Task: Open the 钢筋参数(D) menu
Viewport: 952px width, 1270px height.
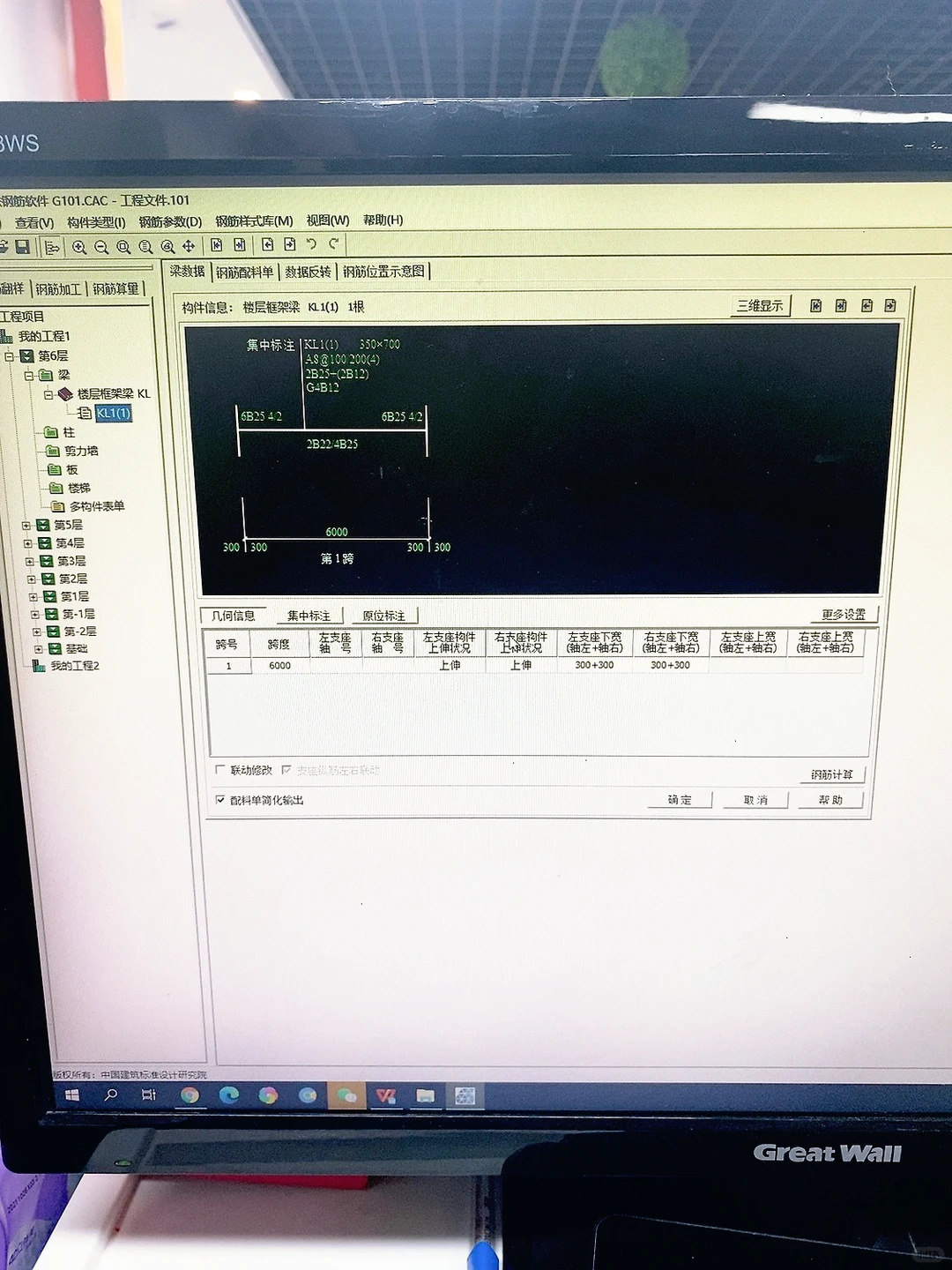Action: click(170, 221)
